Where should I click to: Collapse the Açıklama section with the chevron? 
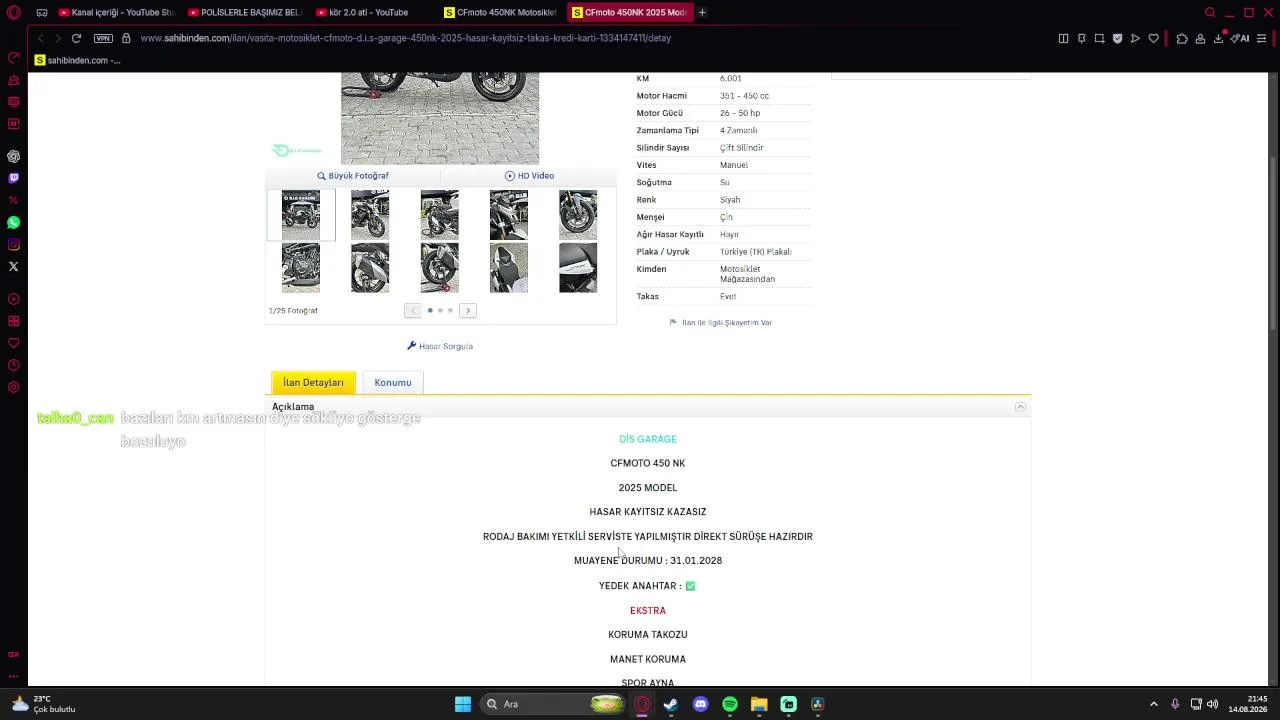[1020, 407]
